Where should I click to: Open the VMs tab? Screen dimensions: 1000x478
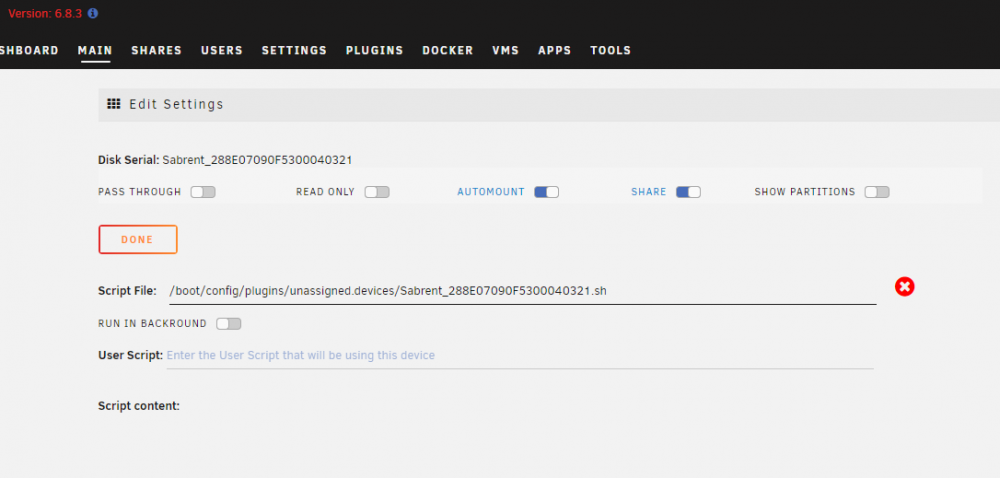(x=506, y=50)
